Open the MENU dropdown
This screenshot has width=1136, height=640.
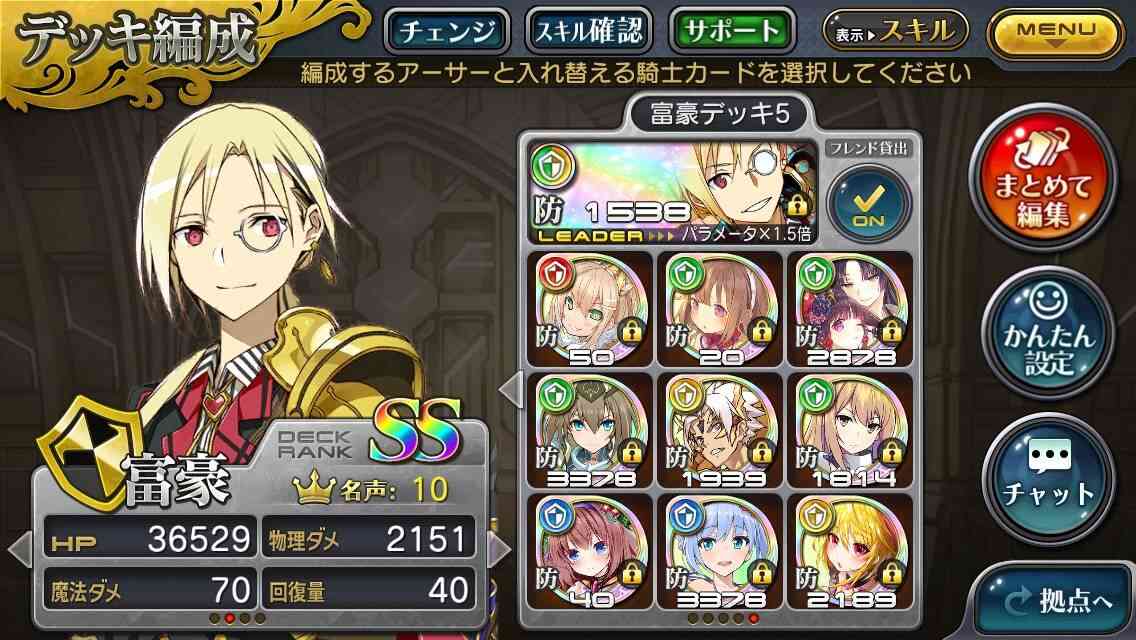tap(1055, 33)
